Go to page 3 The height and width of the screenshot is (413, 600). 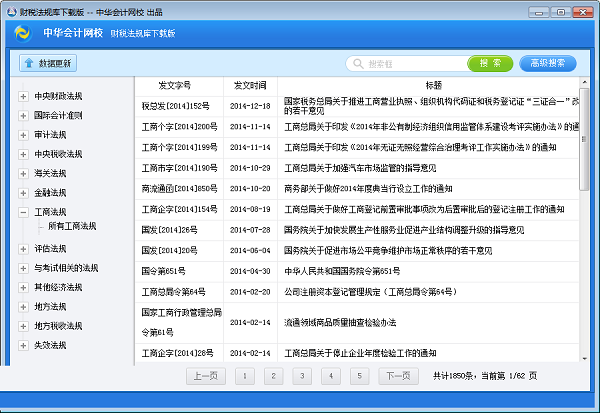[x=302, y=376]
